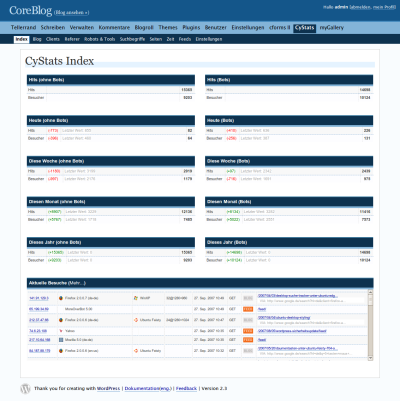This screenshot has height=401, width=400.
Task: Click the Ubuntu icon in the 10:47 visit row
Action: [x=136, y=320]
